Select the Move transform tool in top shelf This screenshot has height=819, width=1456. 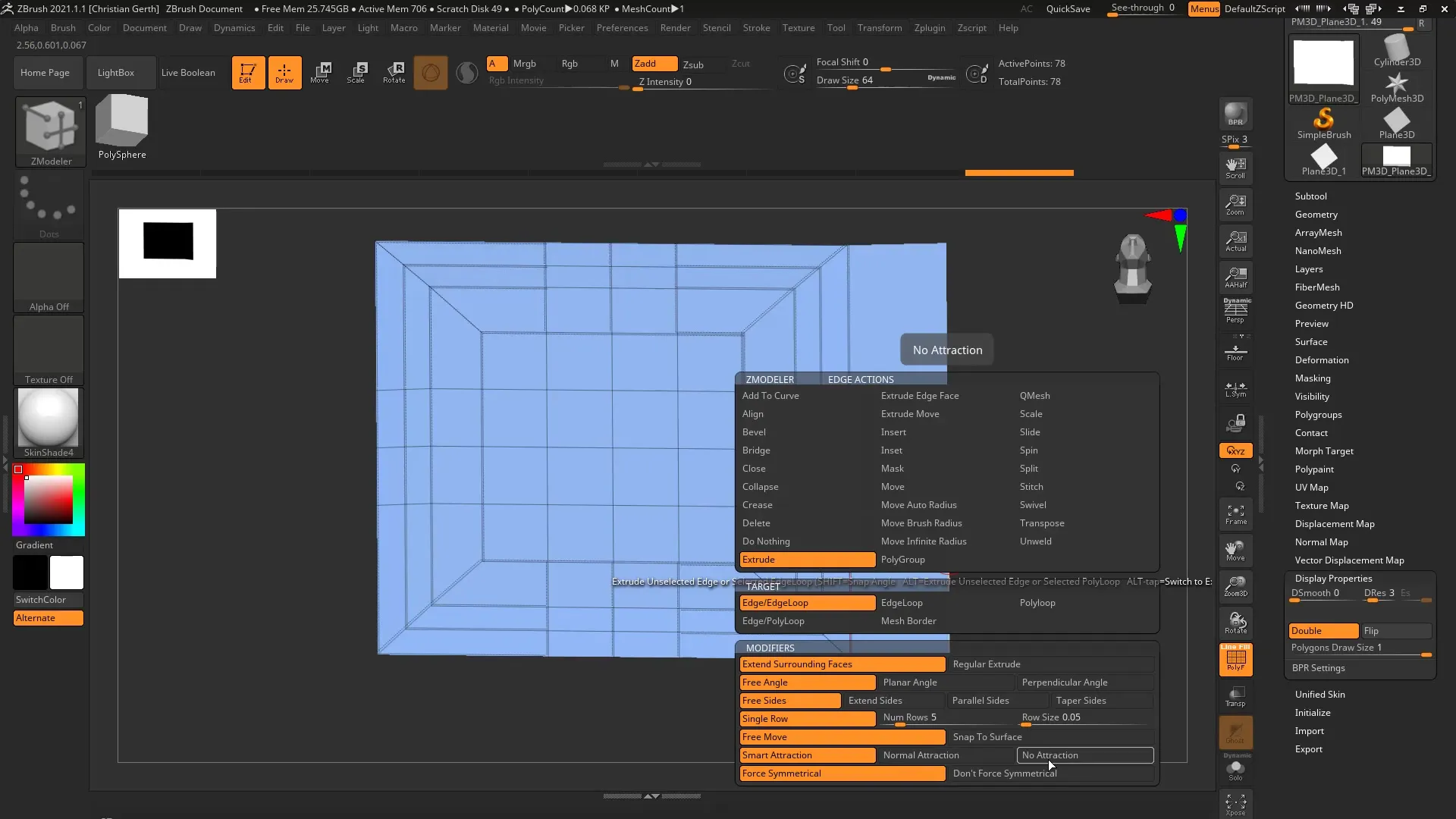(x=320, y=73)
